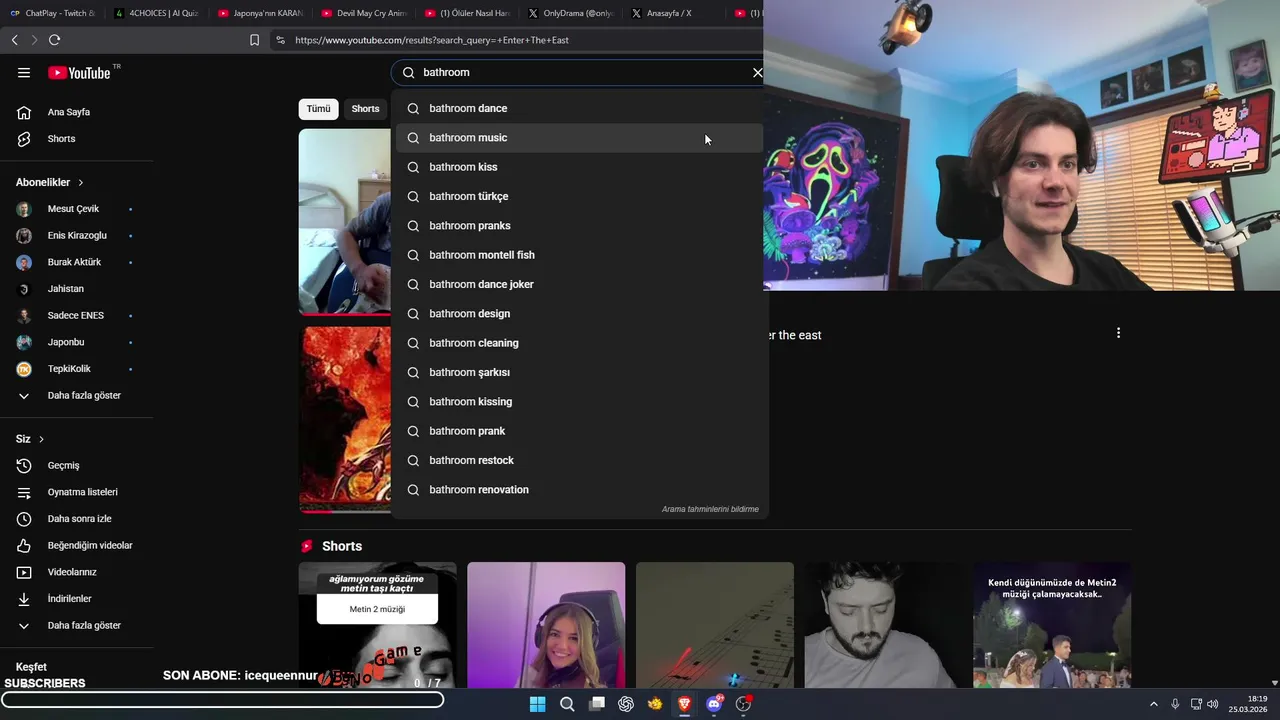The image size is (1280, 720).
Task: Switch to Devil May Cry Anime tab
Action: 364,13
